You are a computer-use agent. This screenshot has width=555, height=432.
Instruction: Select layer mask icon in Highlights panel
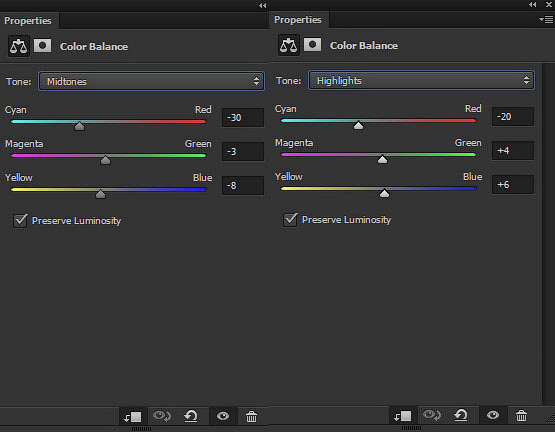(x=312, y=45)
